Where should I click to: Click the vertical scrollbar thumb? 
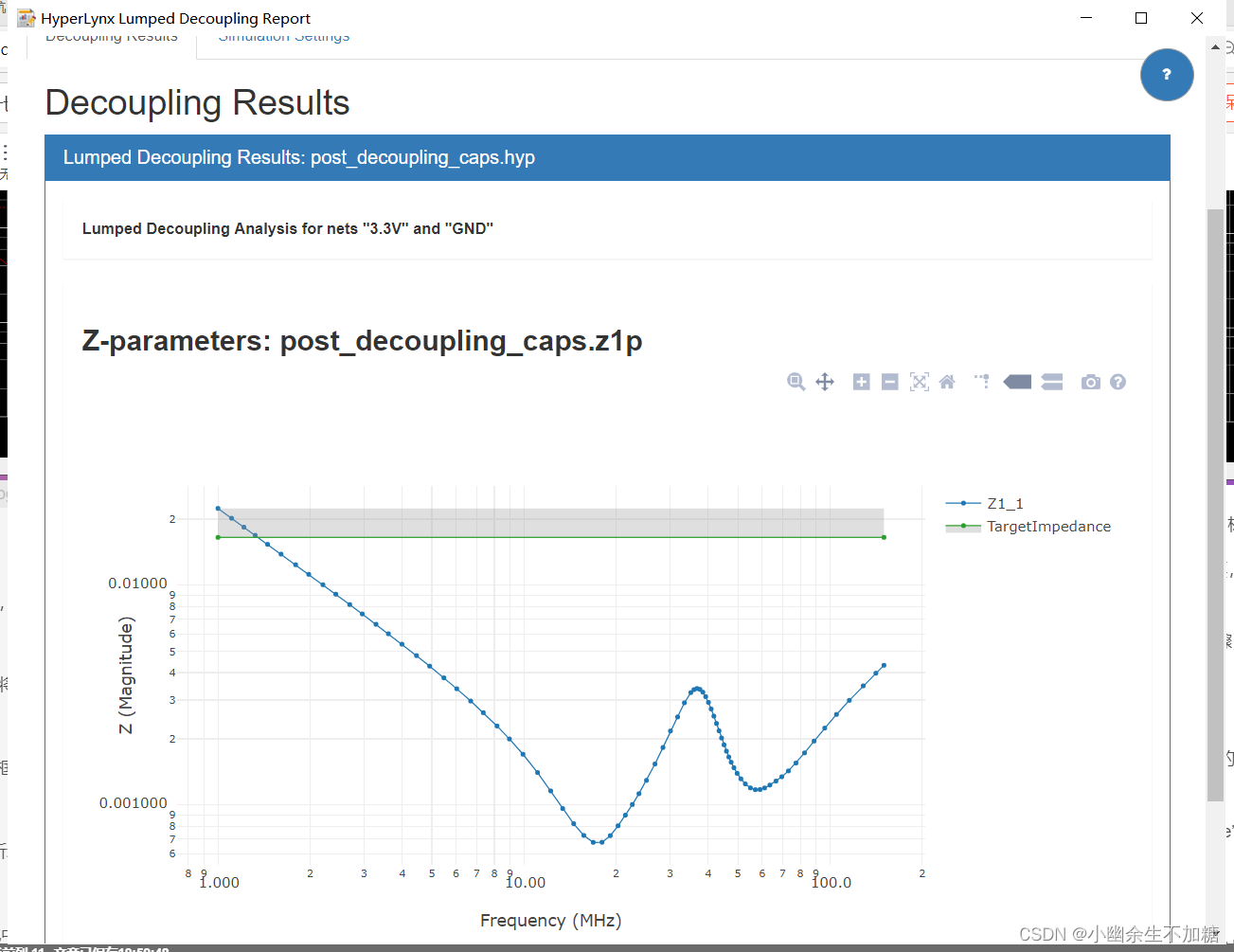[x=1215, y=504]
